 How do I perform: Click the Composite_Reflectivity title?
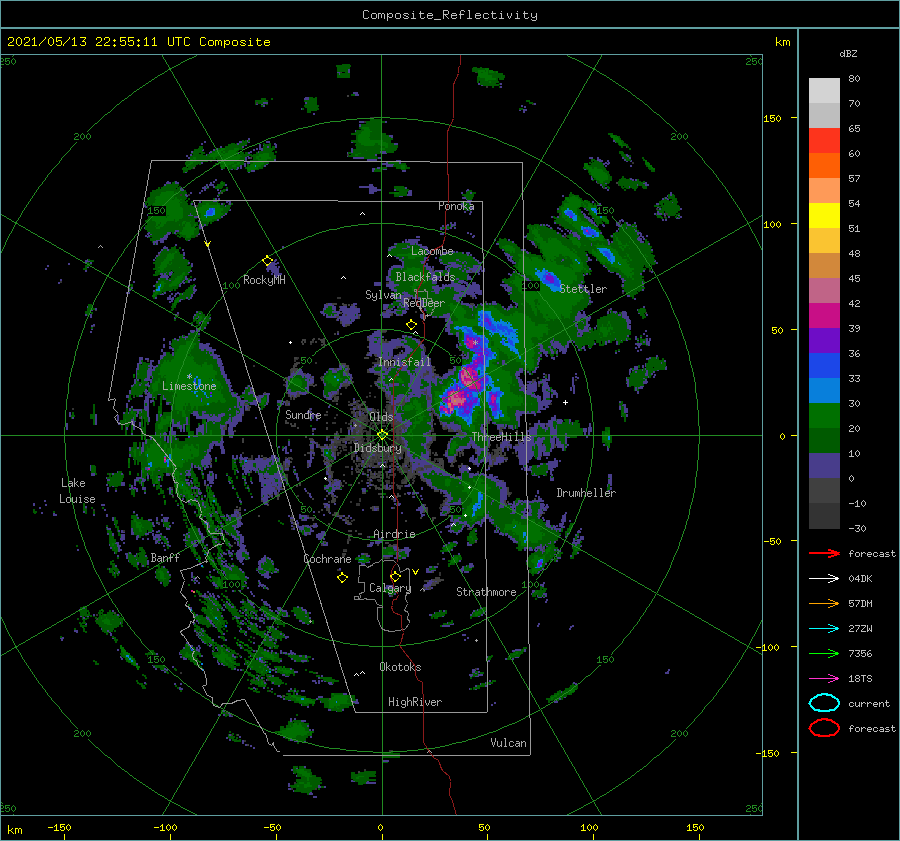tap(450, 15)
